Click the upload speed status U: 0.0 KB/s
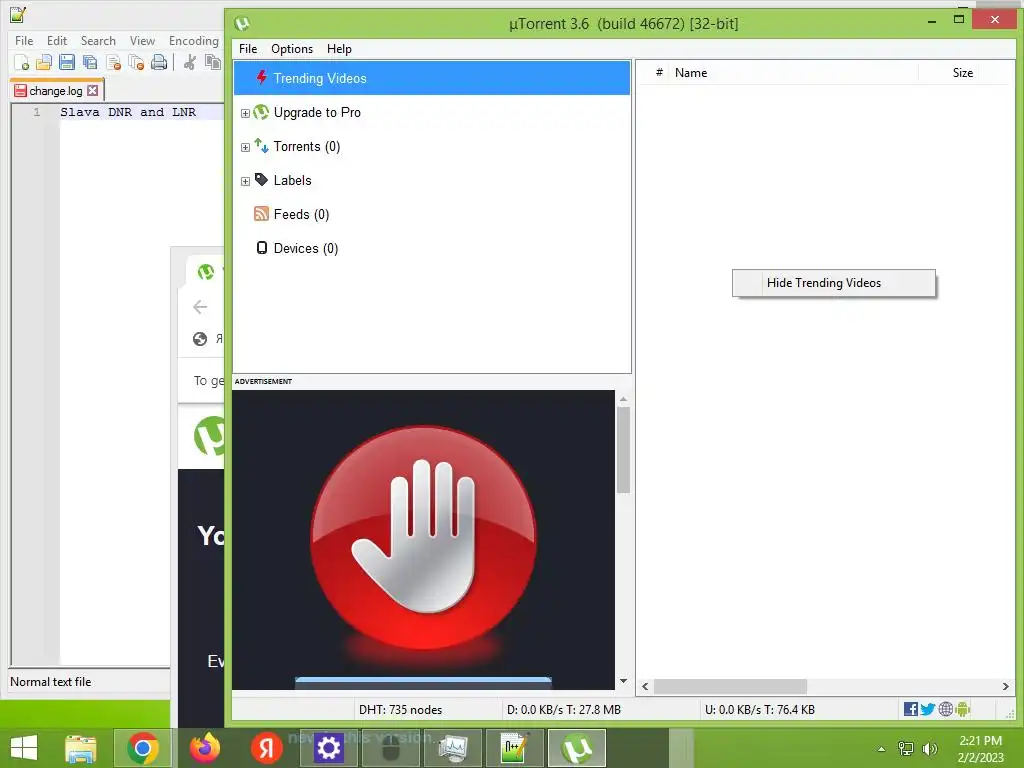 click(760, 710)
